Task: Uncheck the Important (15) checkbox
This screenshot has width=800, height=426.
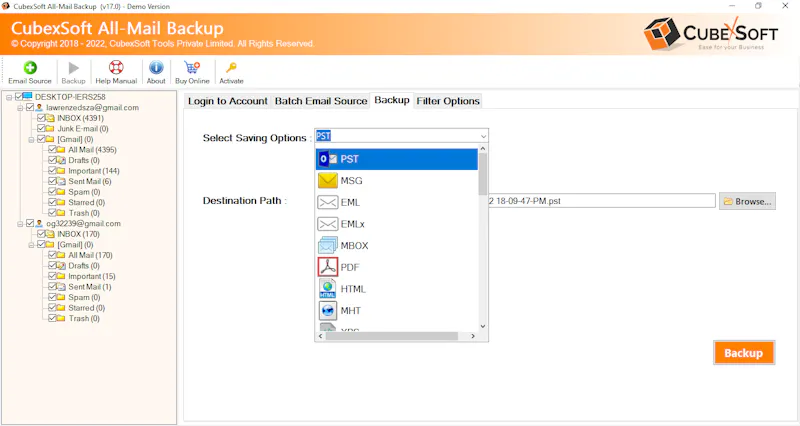Action: [53, 276]
